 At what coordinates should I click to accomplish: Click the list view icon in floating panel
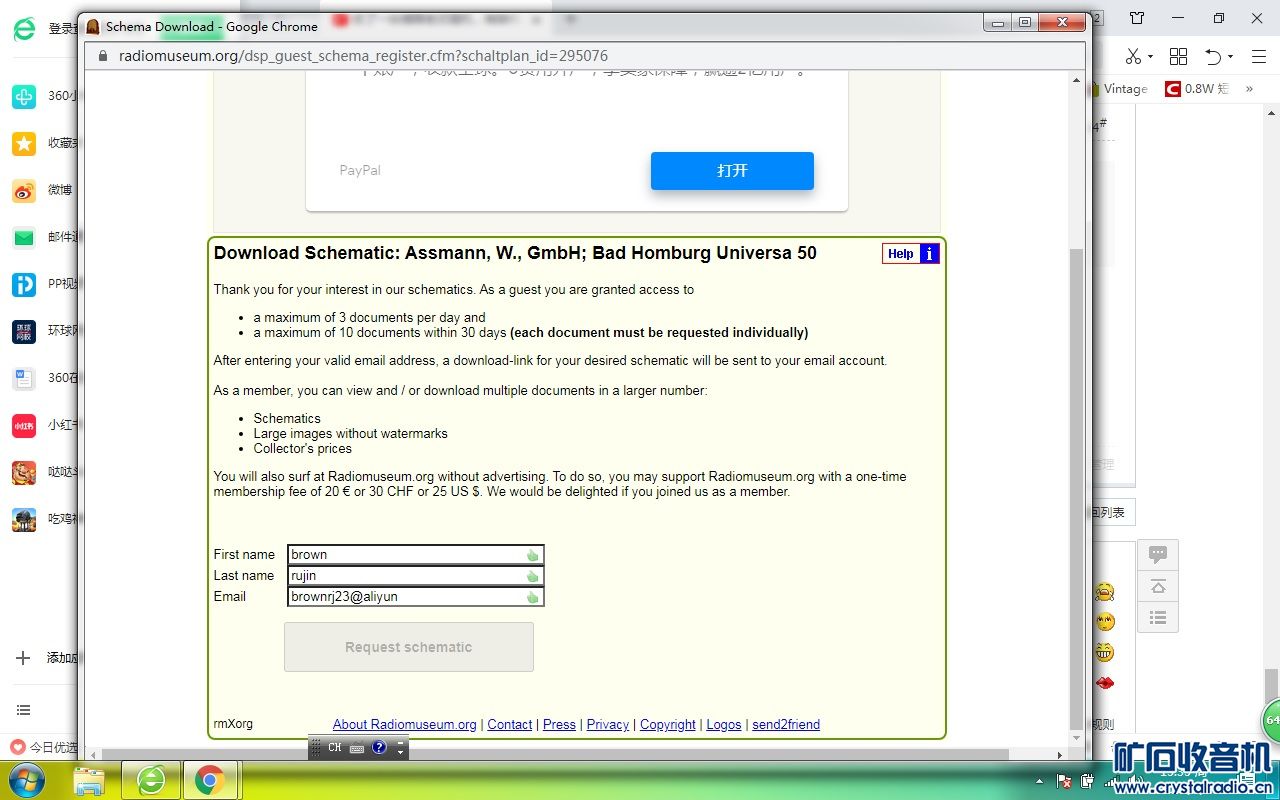pyautogui.click(x=1158, y=617)
